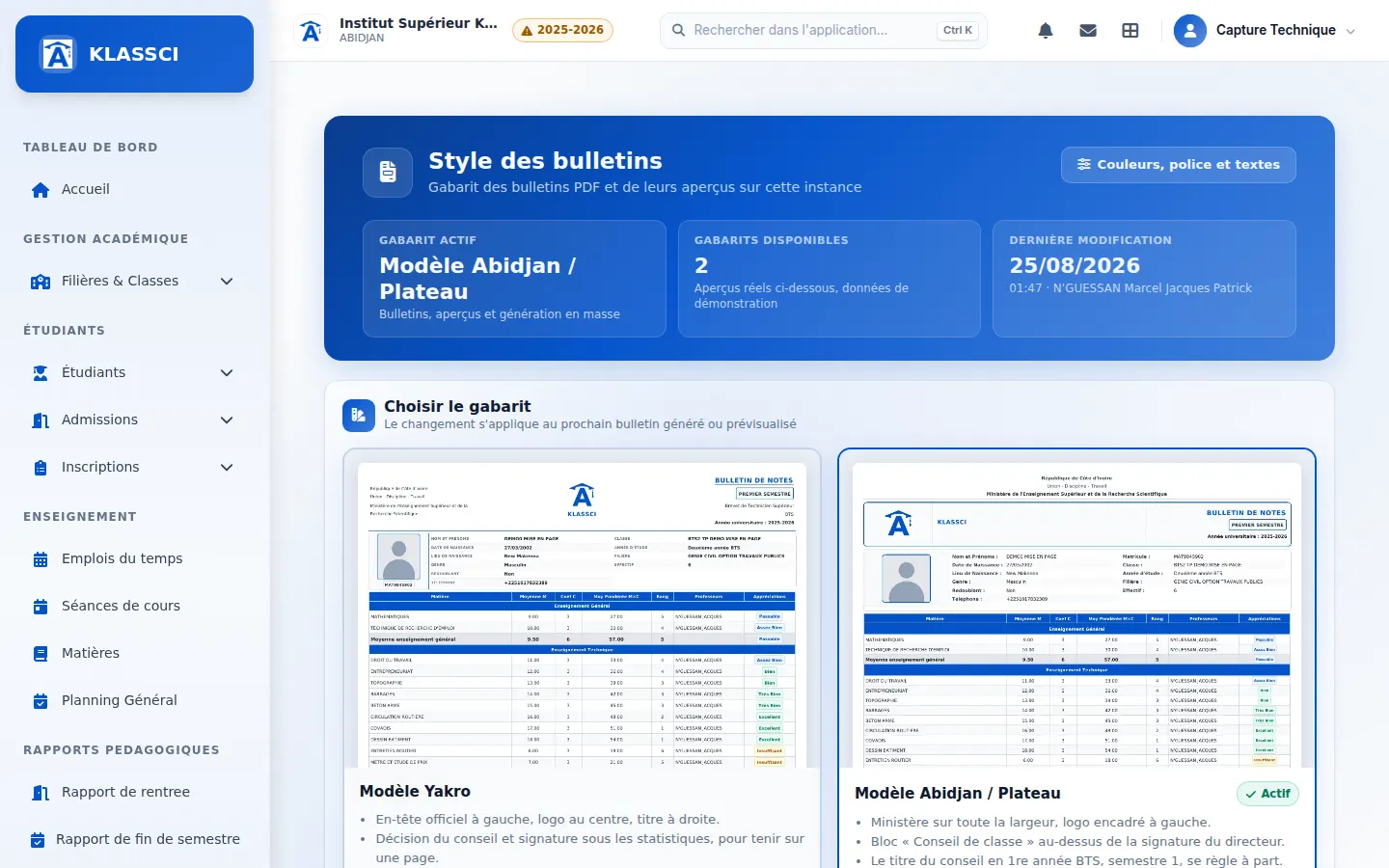Open Rapport de rentree link
This screenshot has height=868, width=1389.
point(134,793)
